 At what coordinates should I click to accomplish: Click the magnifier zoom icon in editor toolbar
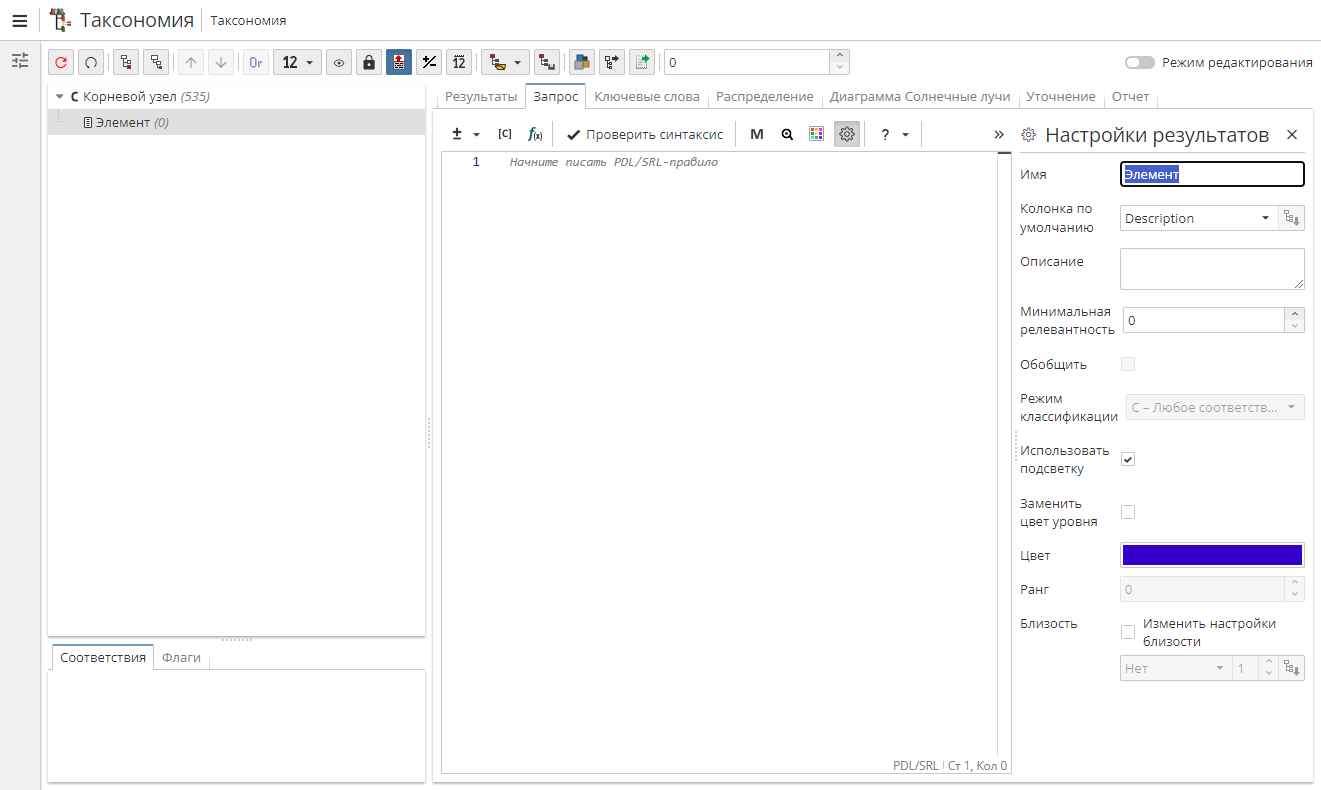point(787,134)
